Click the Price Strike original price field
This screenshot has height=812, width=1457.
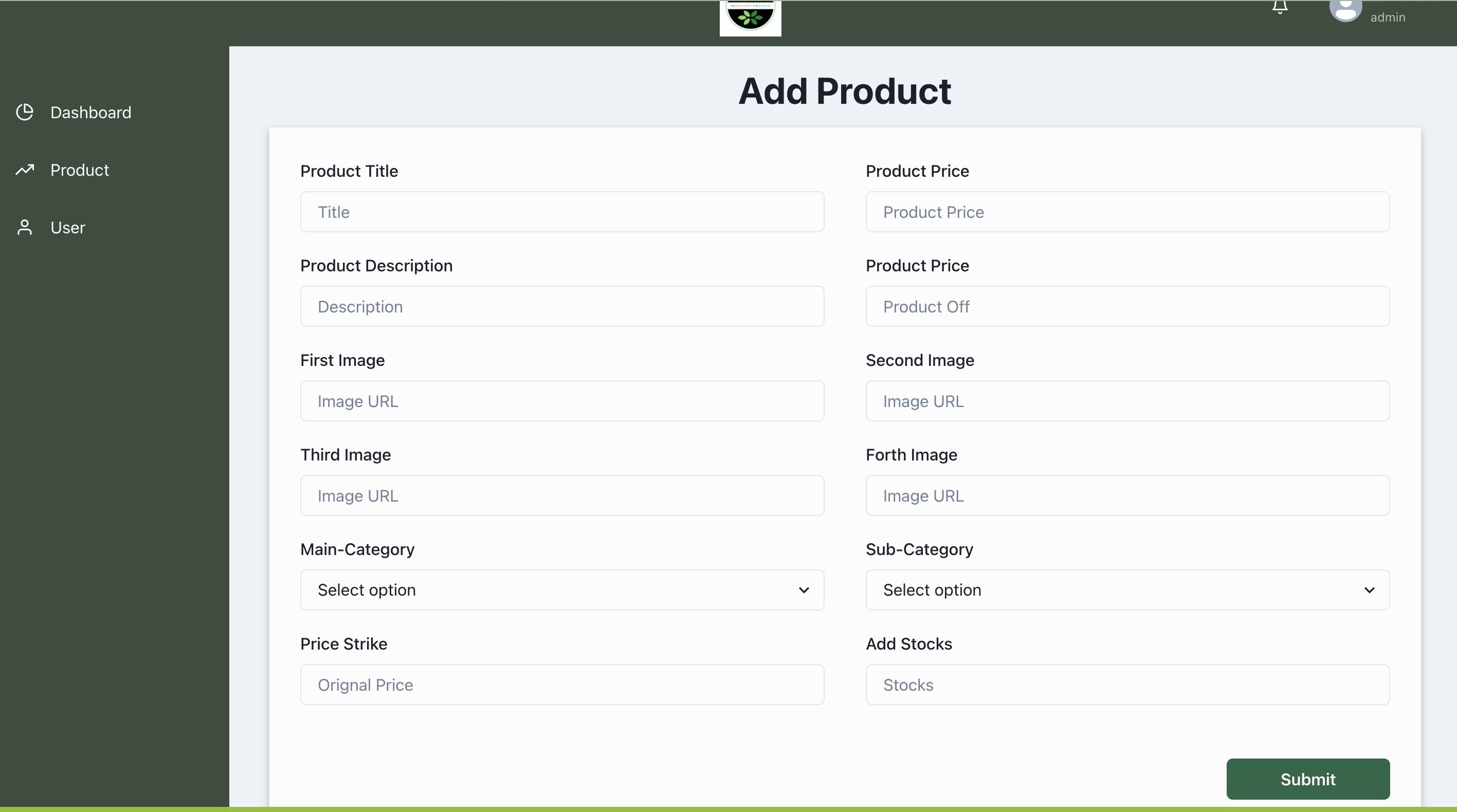coord(562,684)
